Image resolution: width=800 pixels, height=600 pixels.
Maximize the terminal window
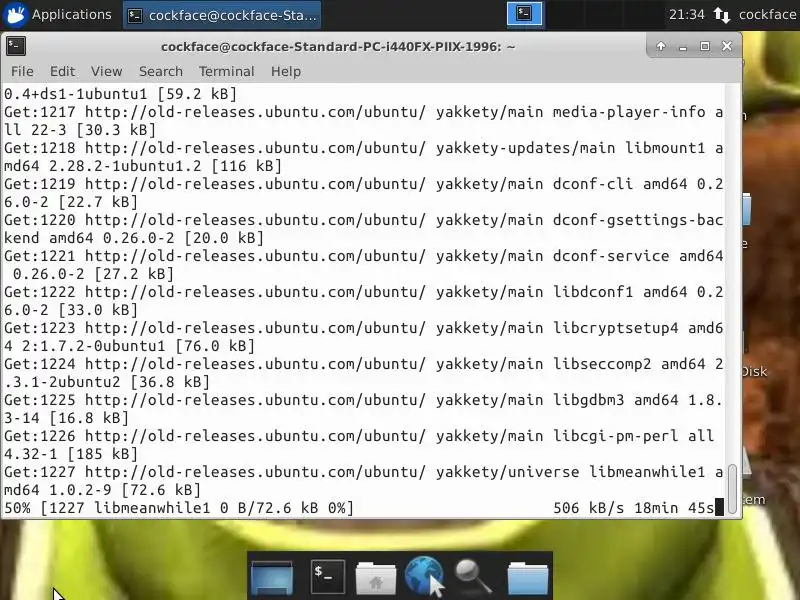[x=705, y=46]
